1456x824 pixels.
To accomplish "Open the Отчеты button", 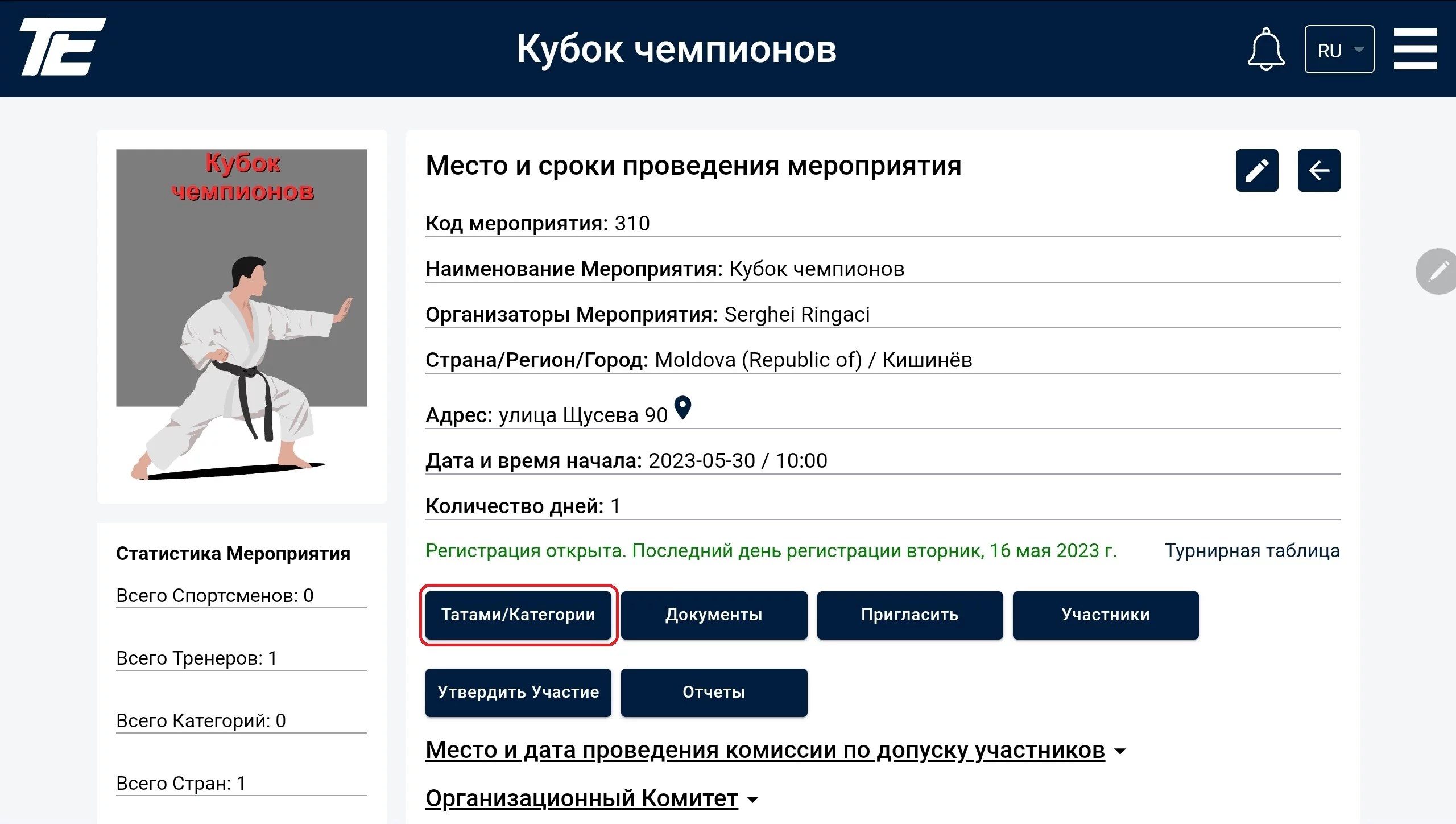I will (714, 693).
